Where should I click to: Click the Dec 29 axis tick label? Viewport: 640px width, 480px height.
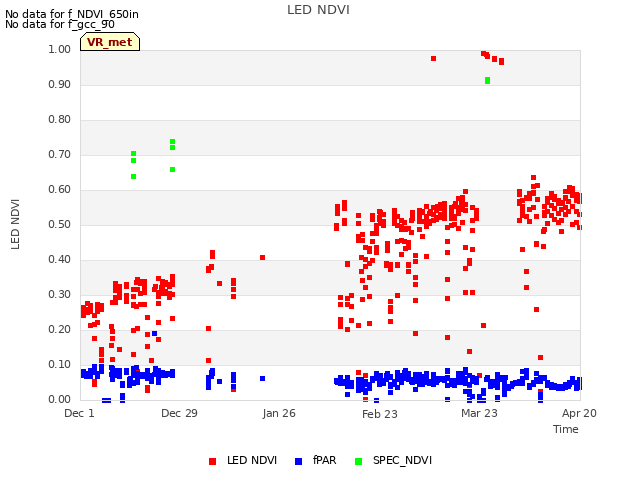click(x=179, y=413)
